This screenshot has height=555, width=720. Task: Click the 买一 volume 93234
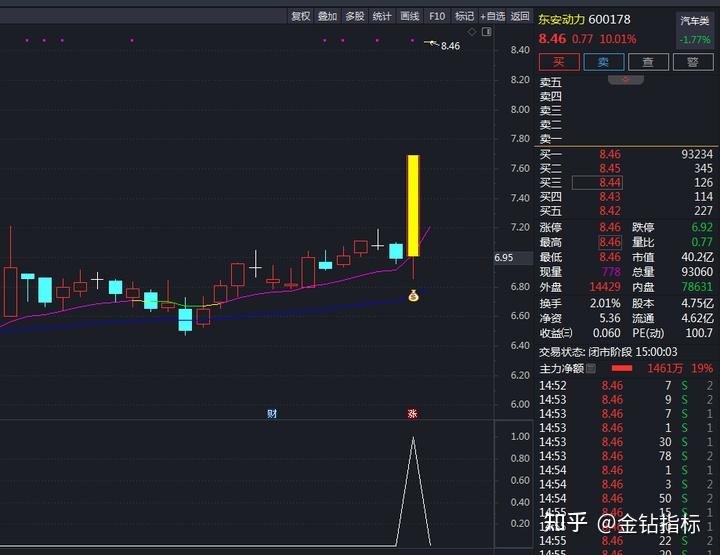point(697,154)
